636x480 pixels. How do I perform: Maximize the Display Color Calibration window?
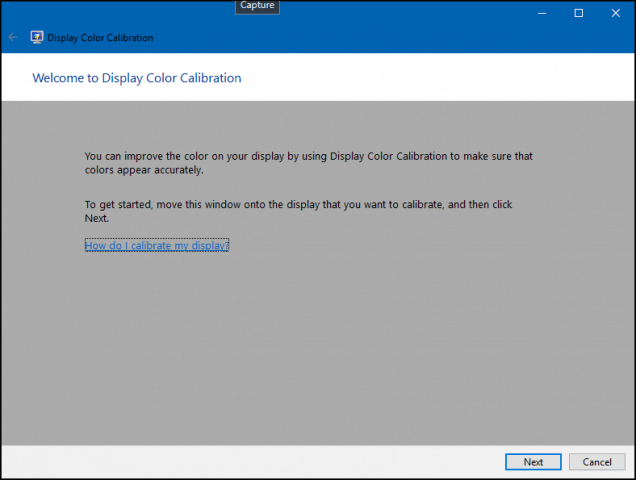tap(579, 13)
